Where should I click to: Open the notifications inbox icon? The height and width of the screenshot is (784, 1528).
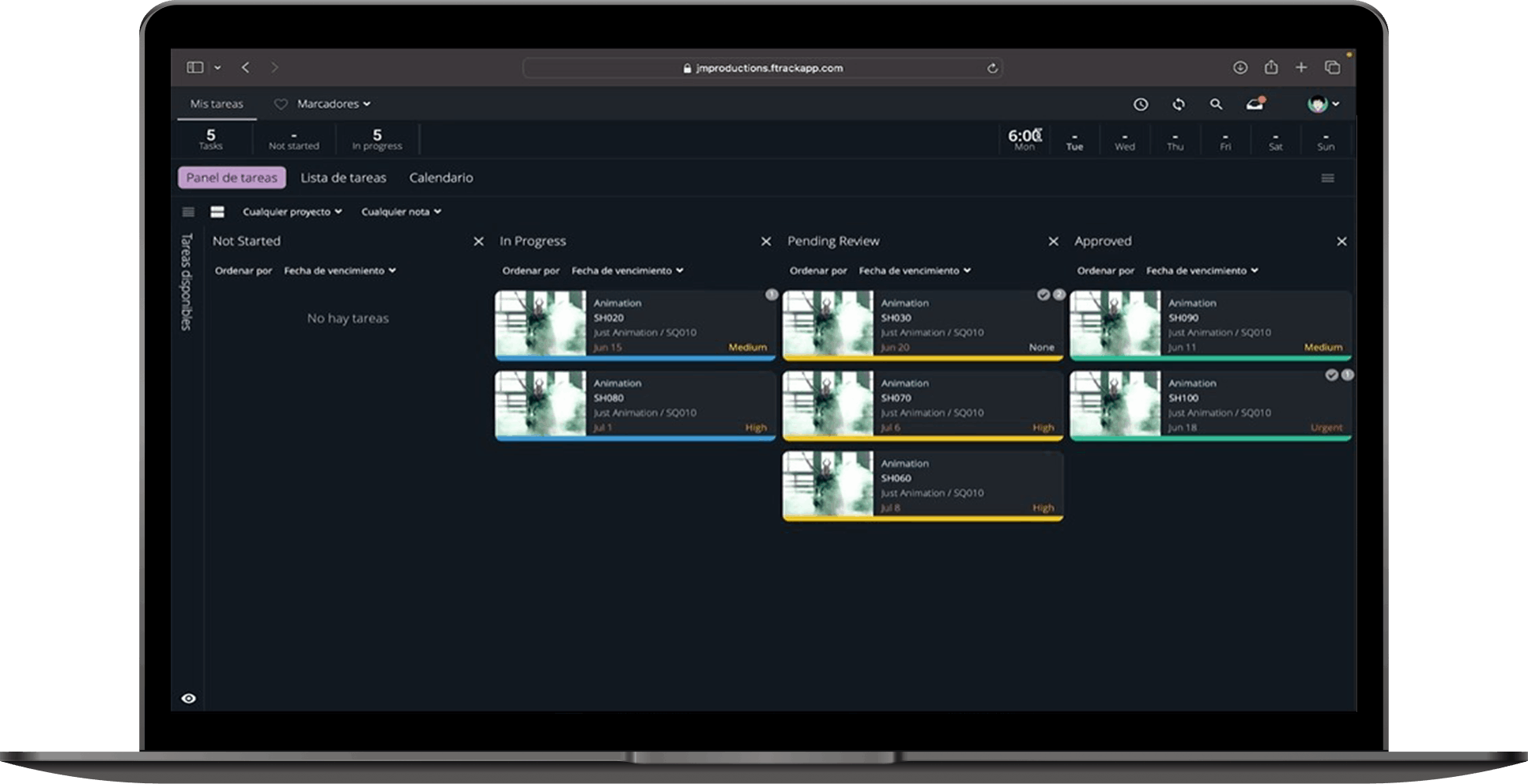[1255, 104]
